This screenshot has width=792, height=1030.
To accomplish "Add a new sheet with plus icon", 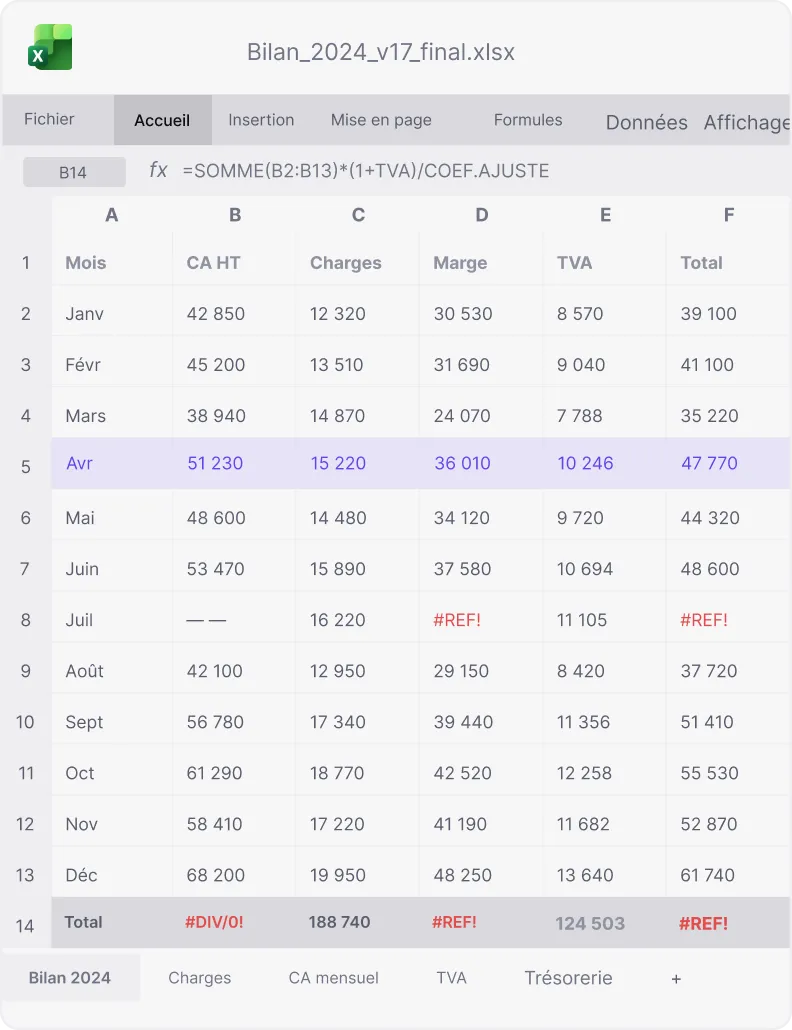I will 676,979.
